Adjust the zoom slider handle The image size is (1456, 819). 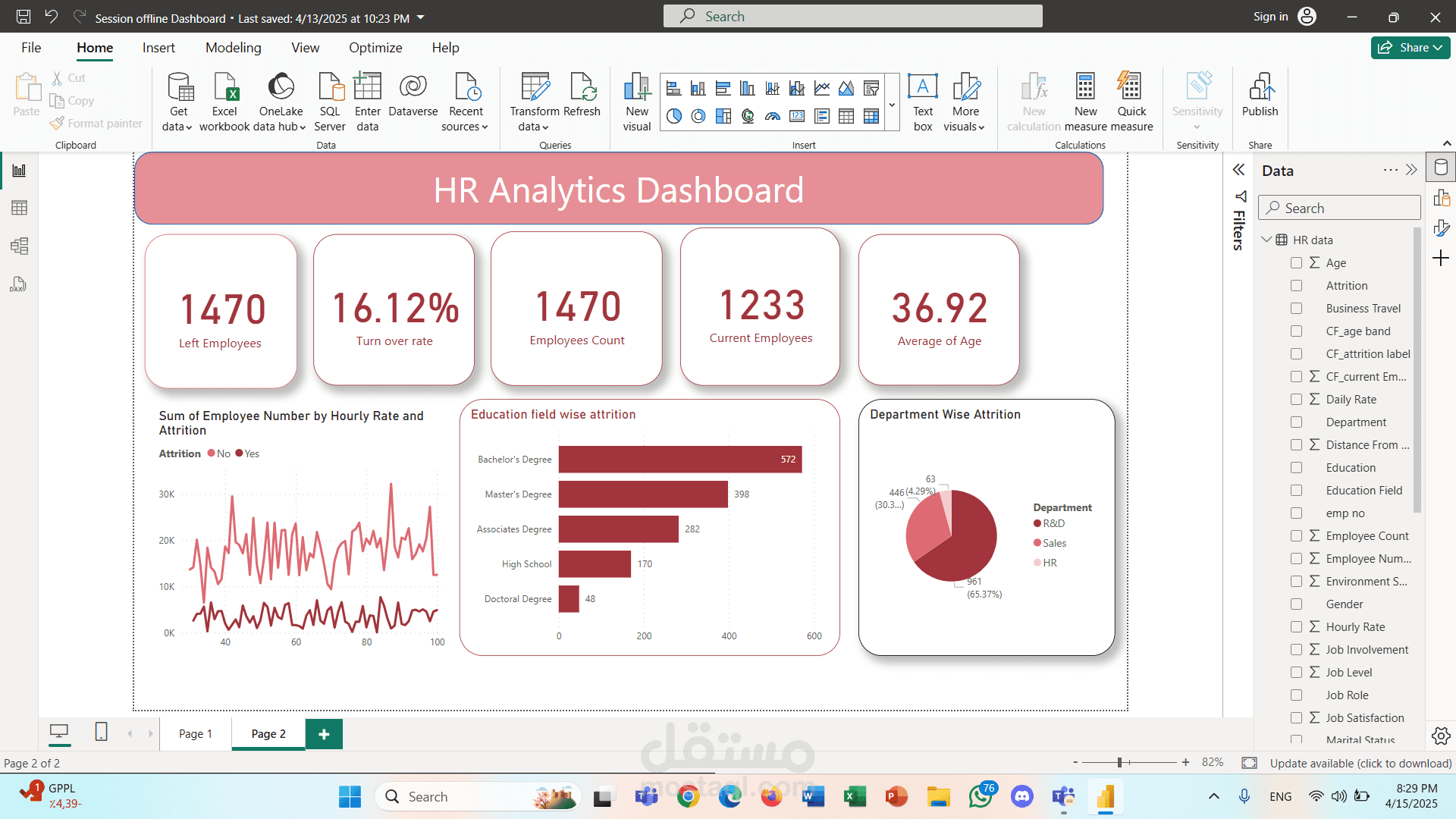(x=1119, y=762)
